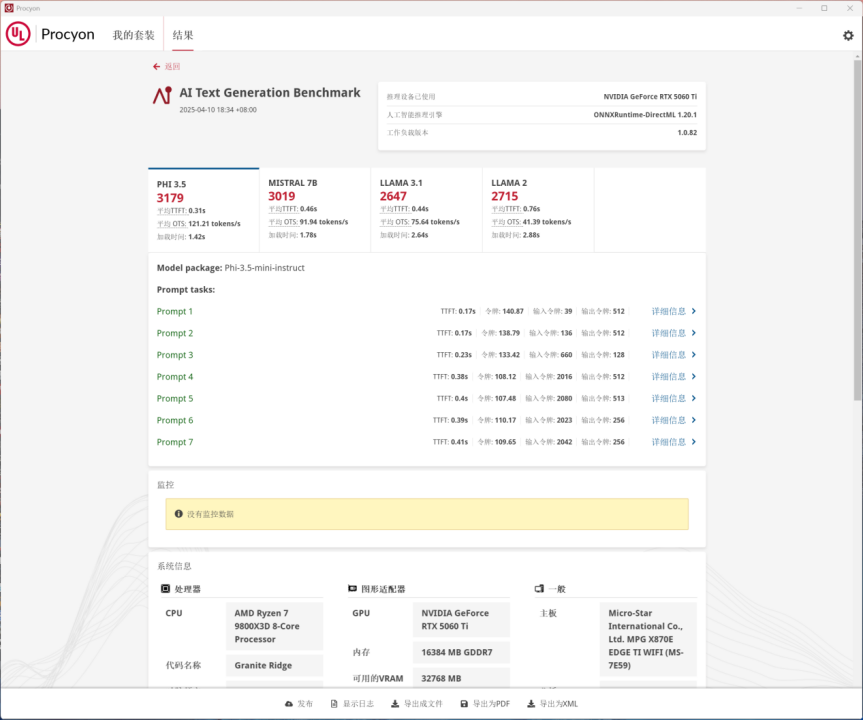The width and height of the screenshot is (863, 720).
Task: Click the Prompt 1 label
Action: (174, 311)
